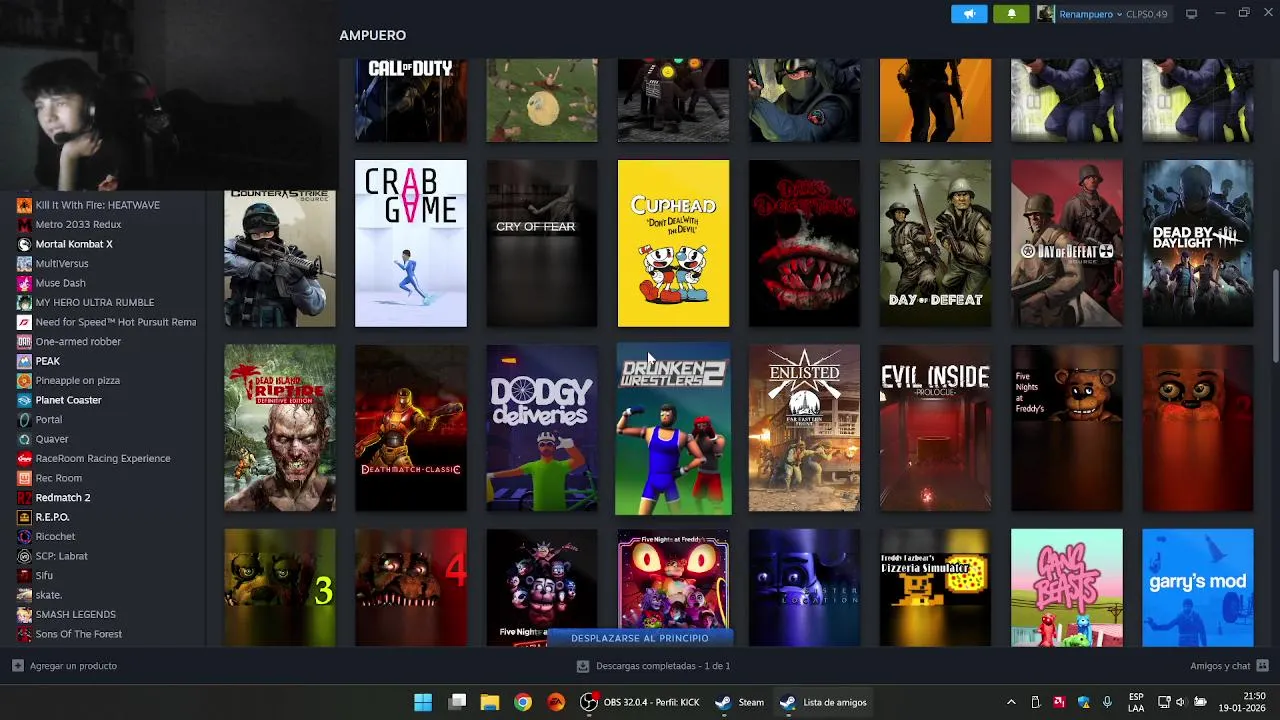Viewport: 1280px width, 720px height.
Task: Open the Enlisted game cover
Action: coord(804,428)
